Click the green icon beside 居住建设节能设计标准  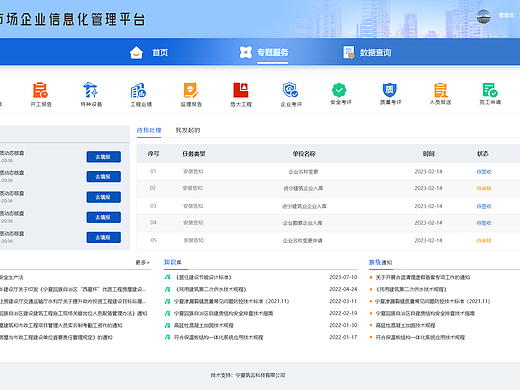[168, 277]
